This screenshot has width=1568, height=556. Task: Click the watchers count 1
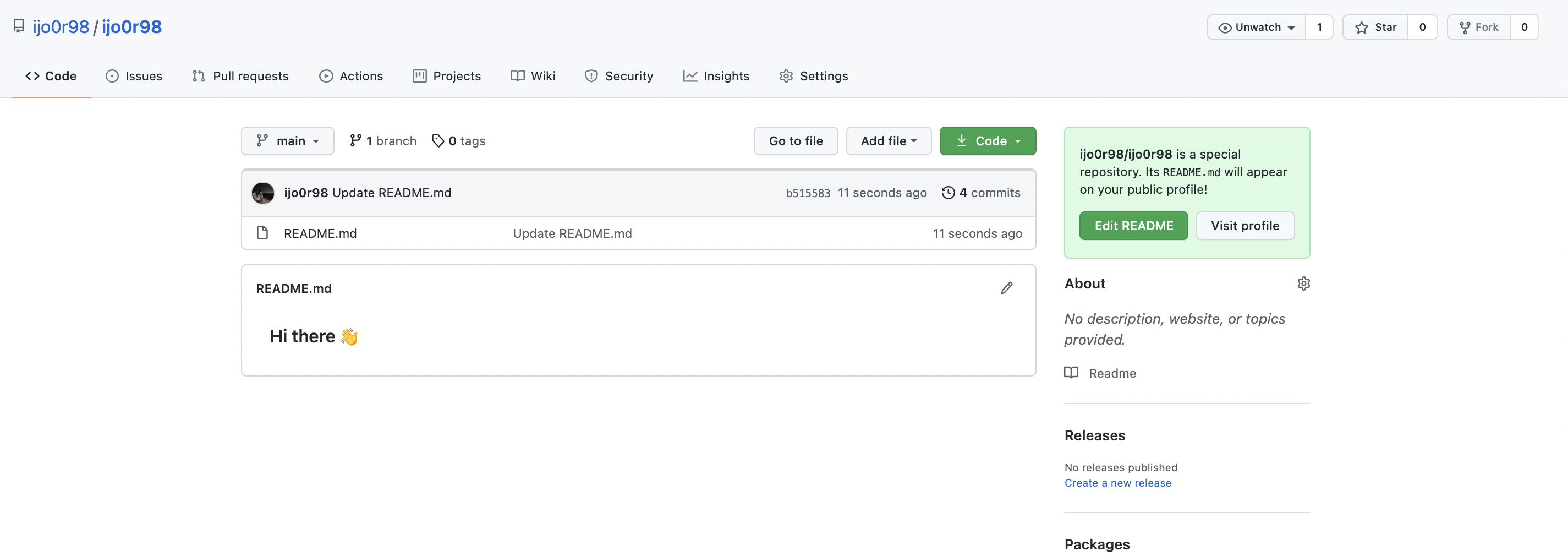click(x=1319, y=28)
